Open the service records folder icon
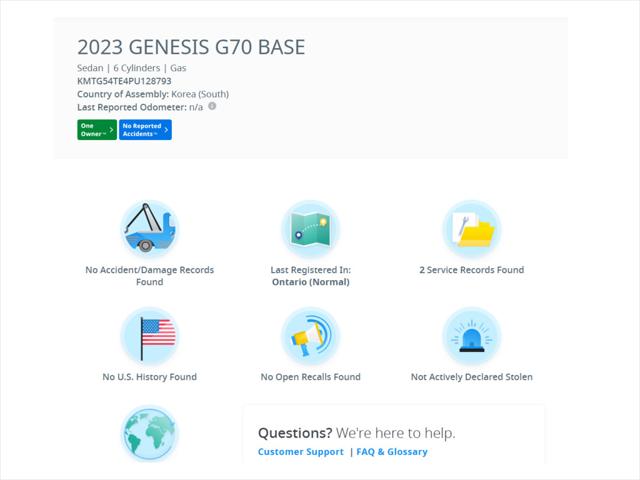Viewport: 640px width, 480px height. tap(471, 229)
